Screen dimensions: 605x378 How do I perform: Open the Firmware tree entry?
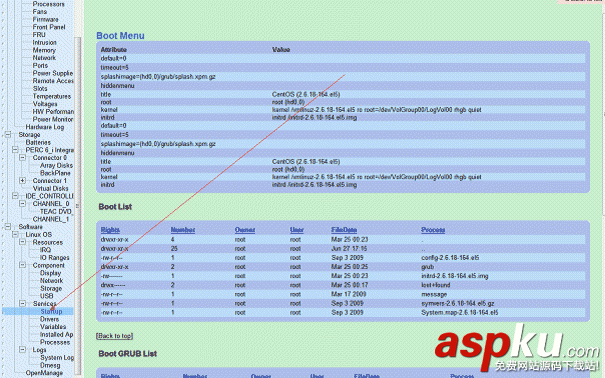point(46,19)
